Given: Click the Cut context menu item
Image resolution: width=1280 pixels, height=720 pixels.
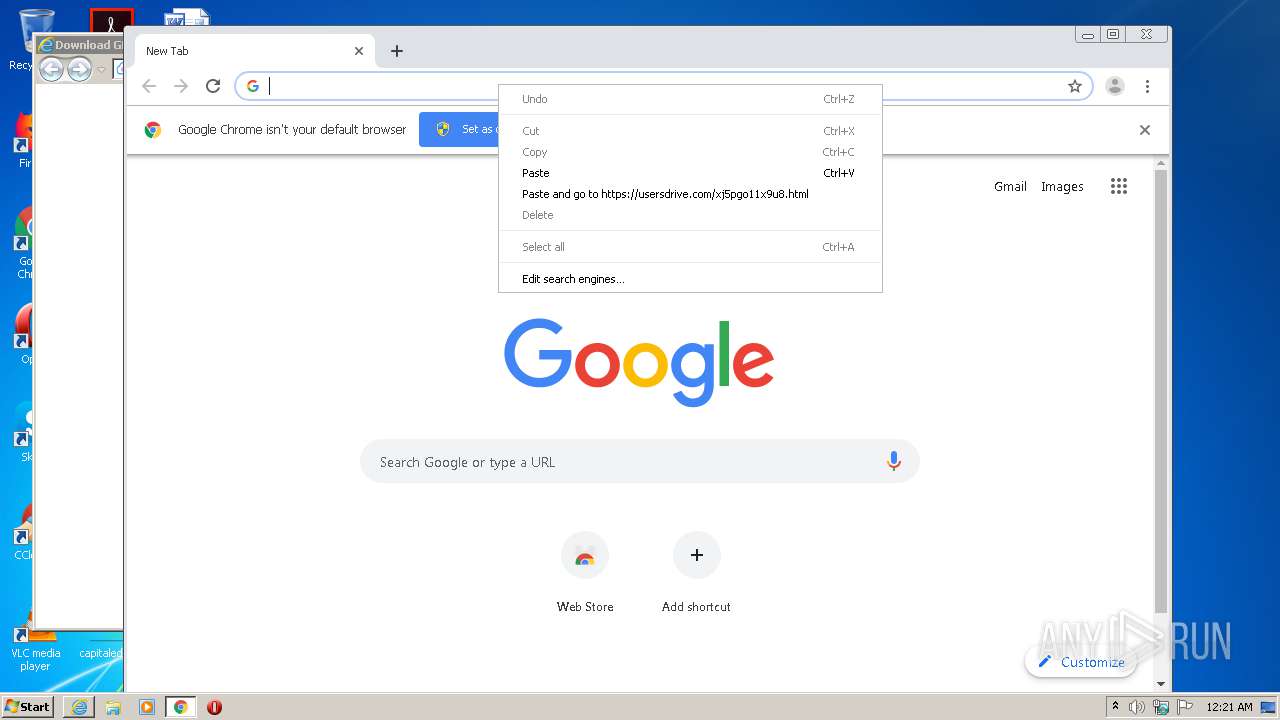Looking at the screenshot, I should (690, 131).
